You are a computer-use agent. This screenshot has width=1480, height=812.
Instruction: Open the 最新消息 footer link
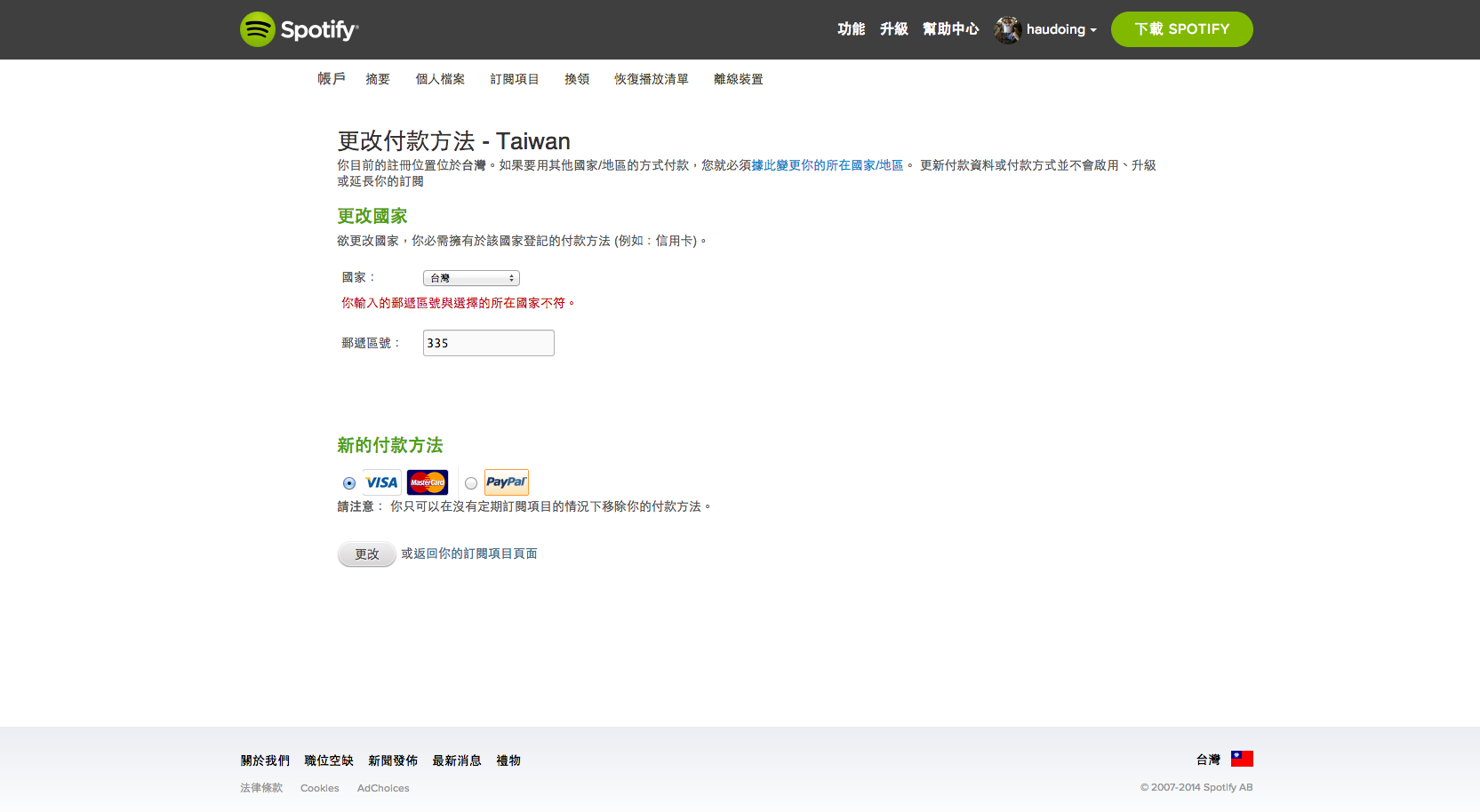[457, 760]
